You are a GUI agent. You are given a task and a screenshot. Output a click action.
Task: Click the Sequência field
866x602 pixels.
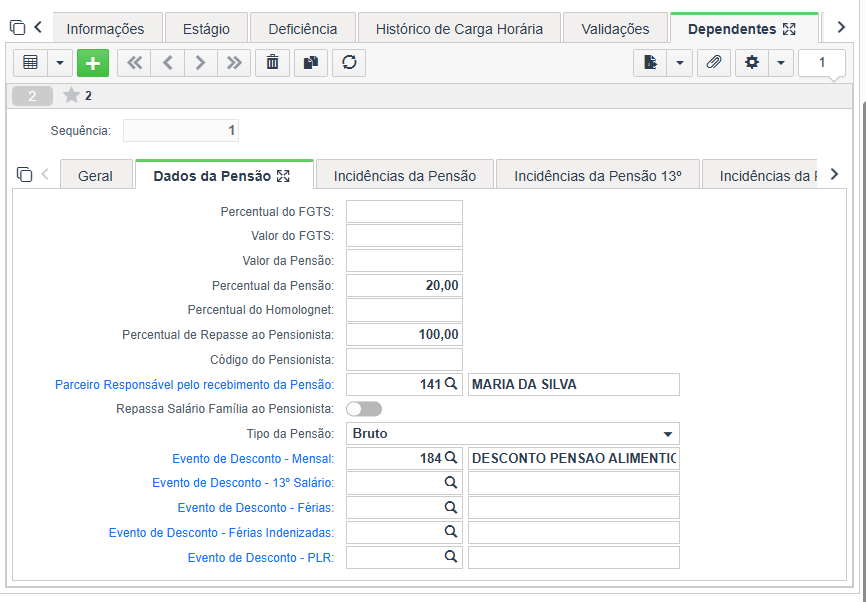pos(181,131)
